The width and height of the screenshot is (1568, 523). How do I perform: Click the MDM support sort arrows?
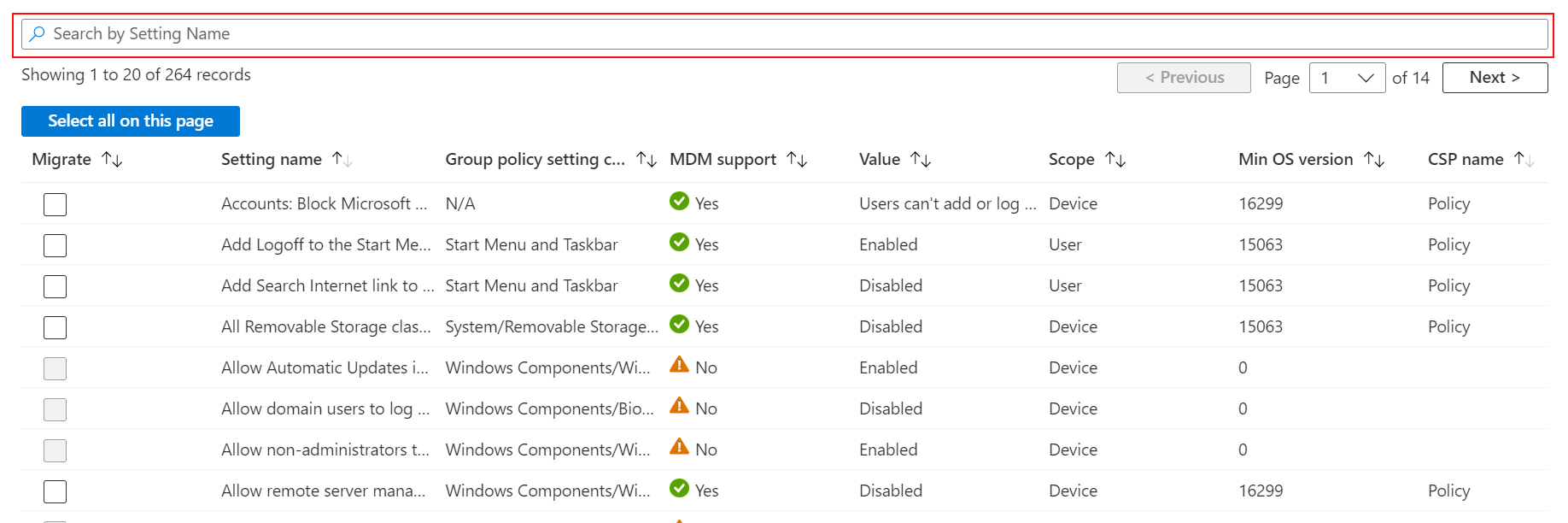796,160
